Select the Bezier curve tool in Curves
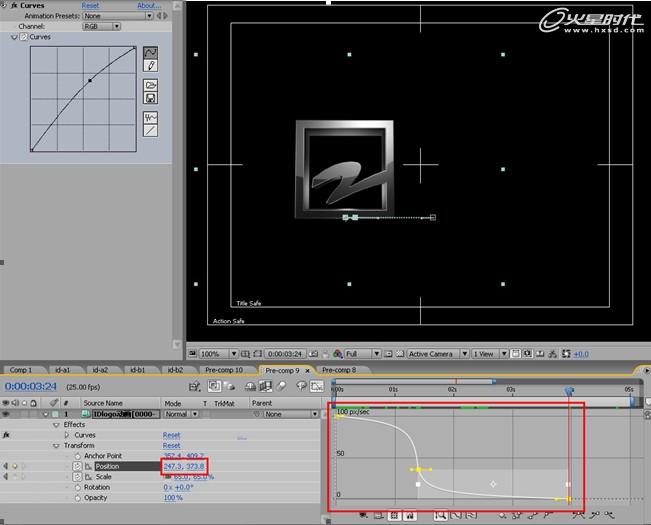The image size is (651, 525). point(150,52)
